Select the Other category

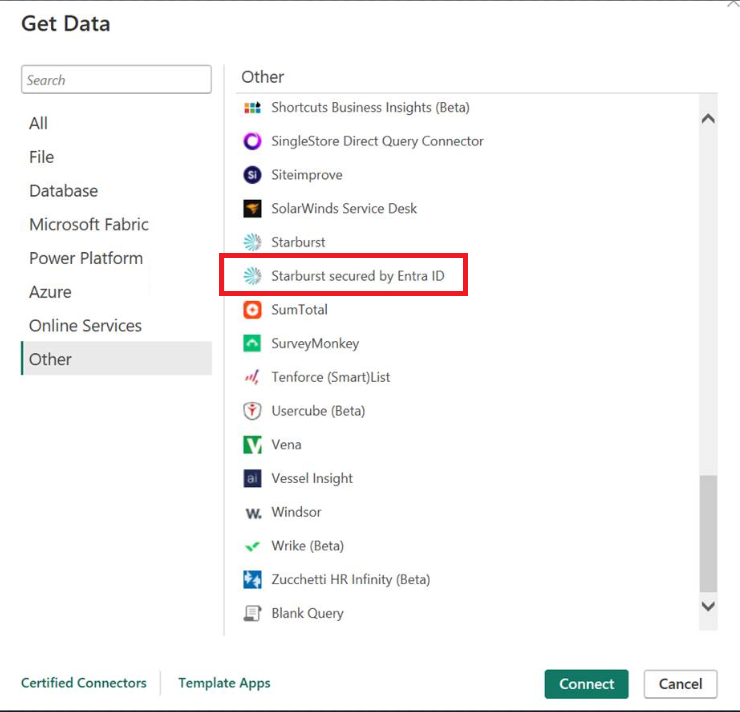[x=117, y=359]
